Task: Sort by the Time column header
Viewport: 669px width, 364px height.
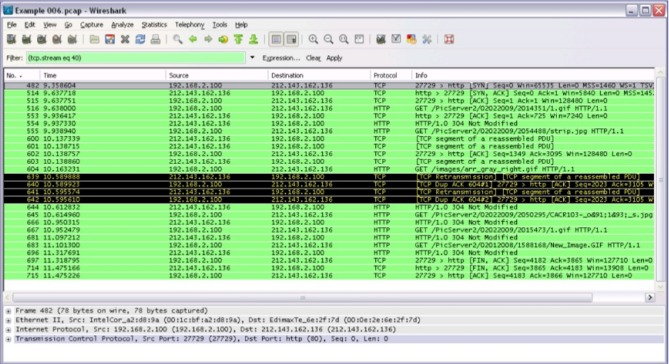Action: point(103,75)
